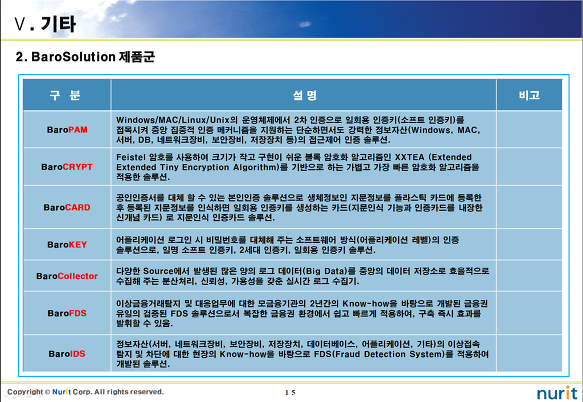Click the page number 15

[290, 392]
